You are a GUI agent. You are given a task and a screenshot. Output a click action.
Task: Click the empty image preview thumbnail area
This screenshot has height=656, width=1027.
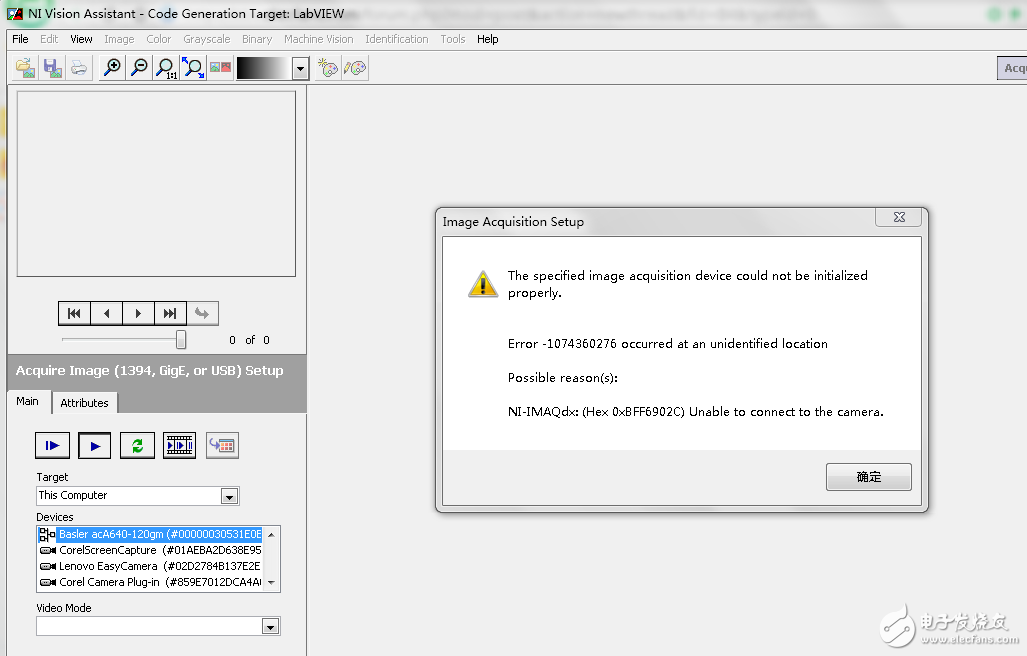click(156, 184)
